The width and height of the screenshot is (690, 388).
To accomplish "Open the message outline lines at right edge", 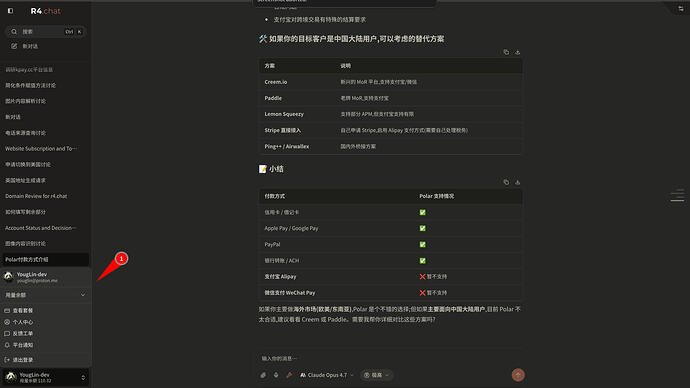I will (677, 195).
